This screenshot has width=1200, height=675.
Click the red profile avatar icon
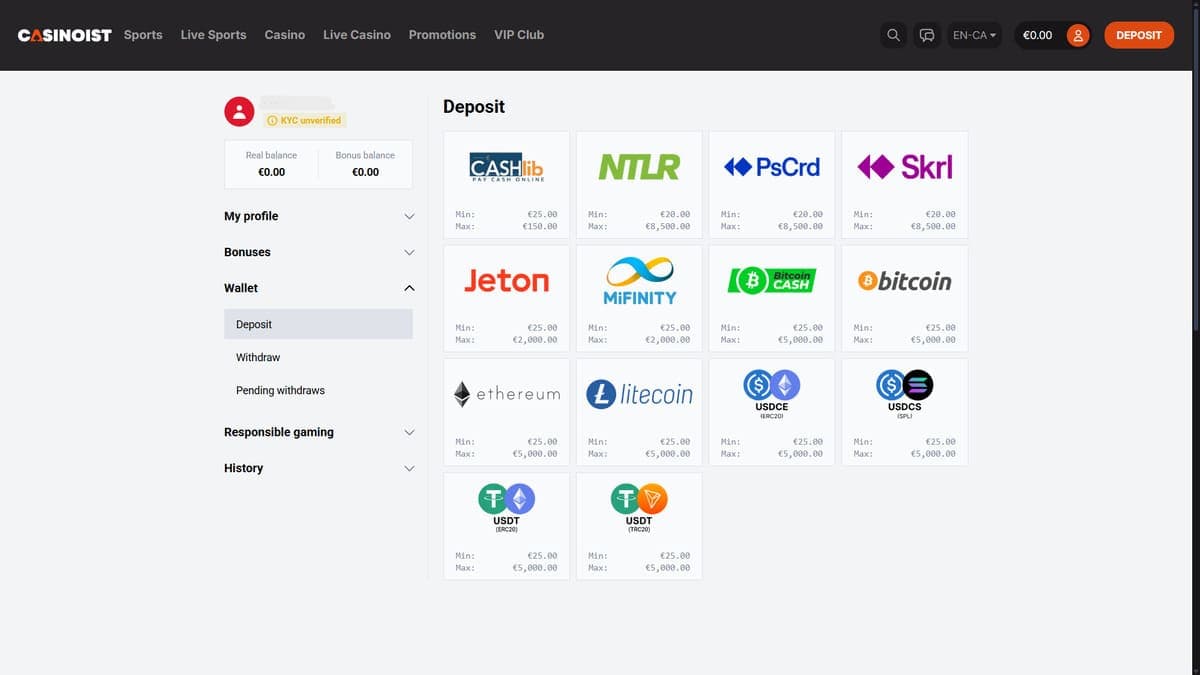tap(239, 111)
